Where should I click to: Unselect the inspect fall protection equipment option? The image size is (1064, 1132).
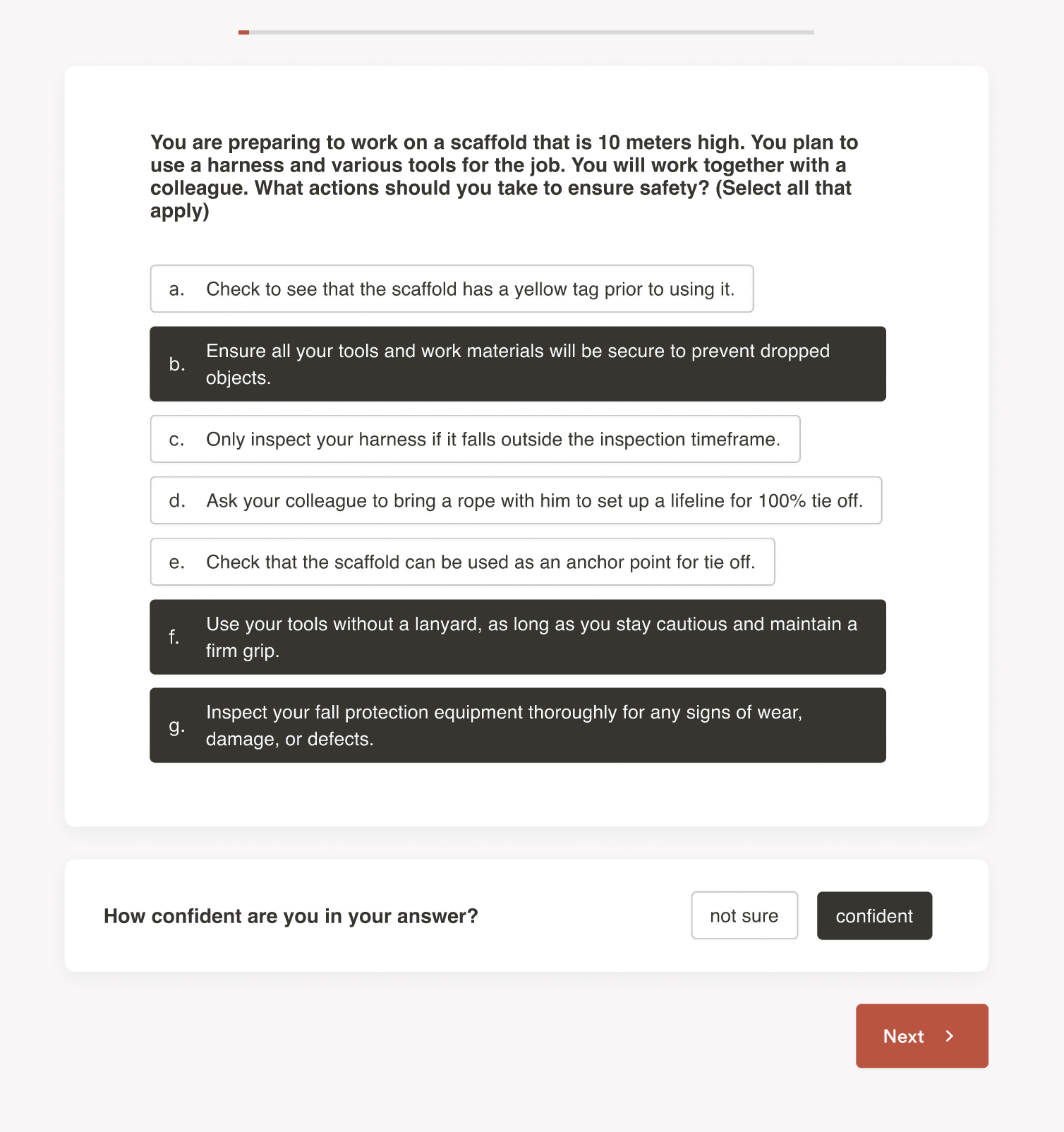[517, 725]
